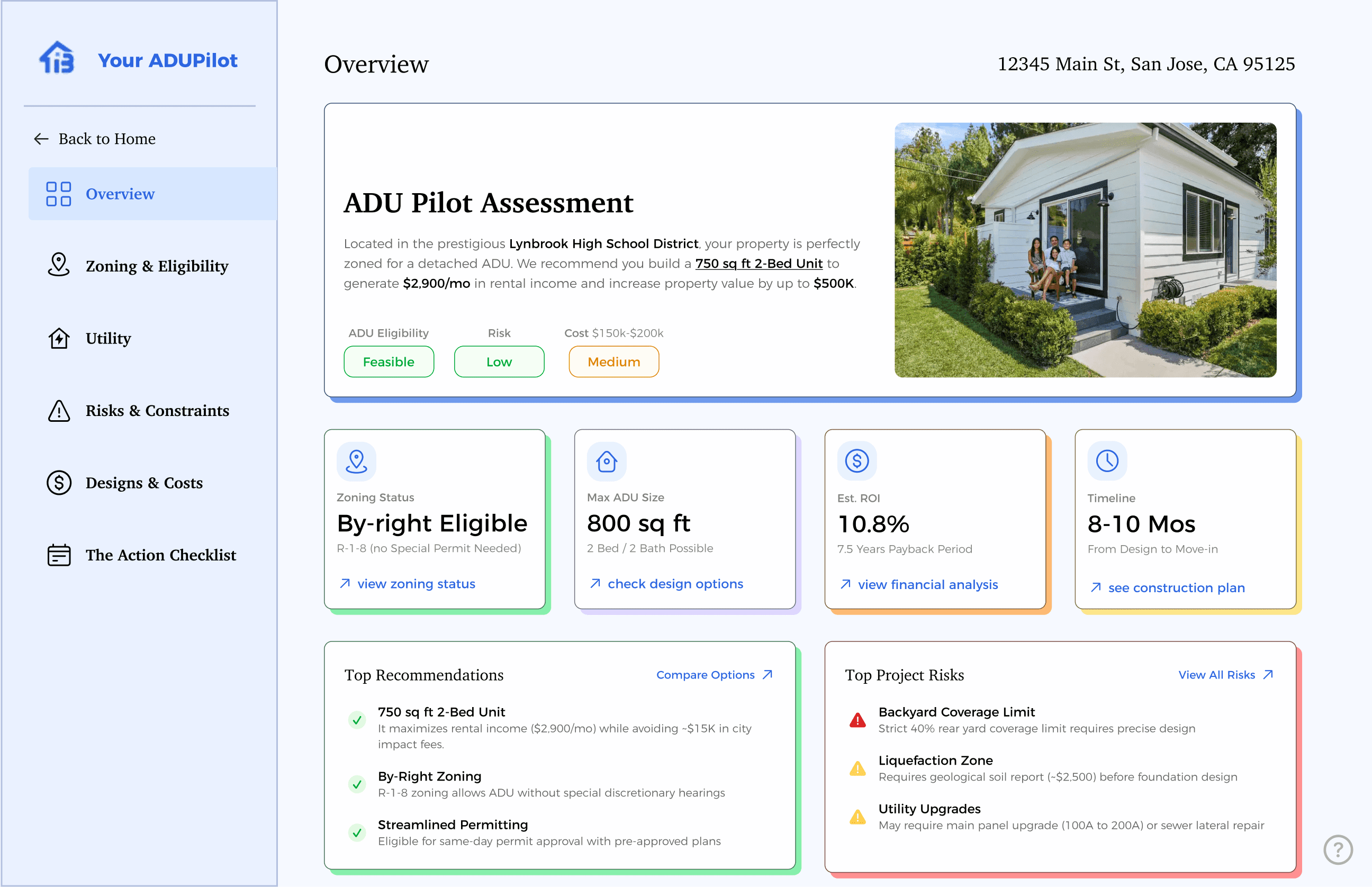
Task: Open the Utility section via its icon
Action: 58,339
